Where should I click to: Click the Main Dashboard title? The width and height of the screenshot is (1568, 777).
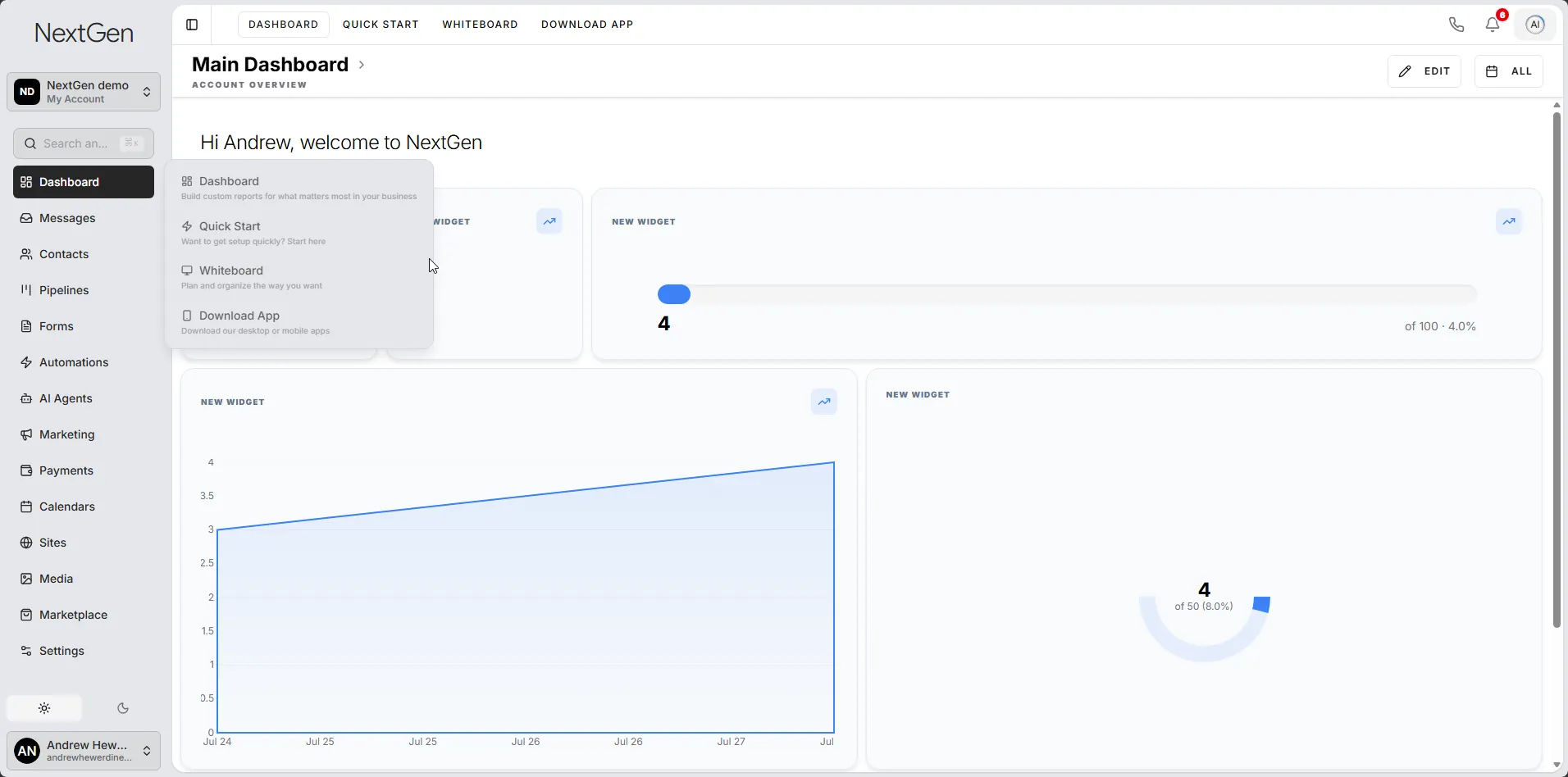(270, 65)
